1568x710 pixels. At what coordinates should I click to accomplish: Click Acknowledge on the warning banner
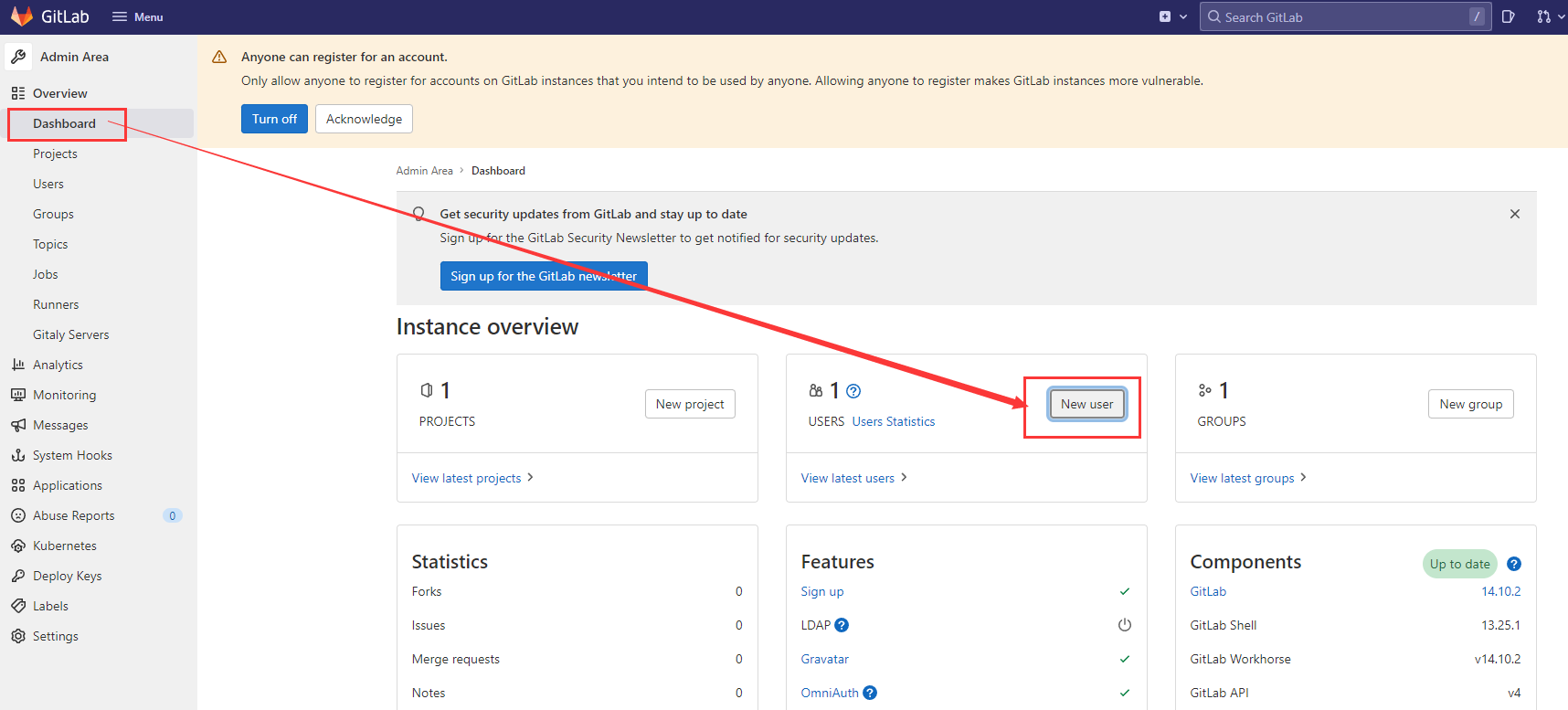(x=364, y=119)
